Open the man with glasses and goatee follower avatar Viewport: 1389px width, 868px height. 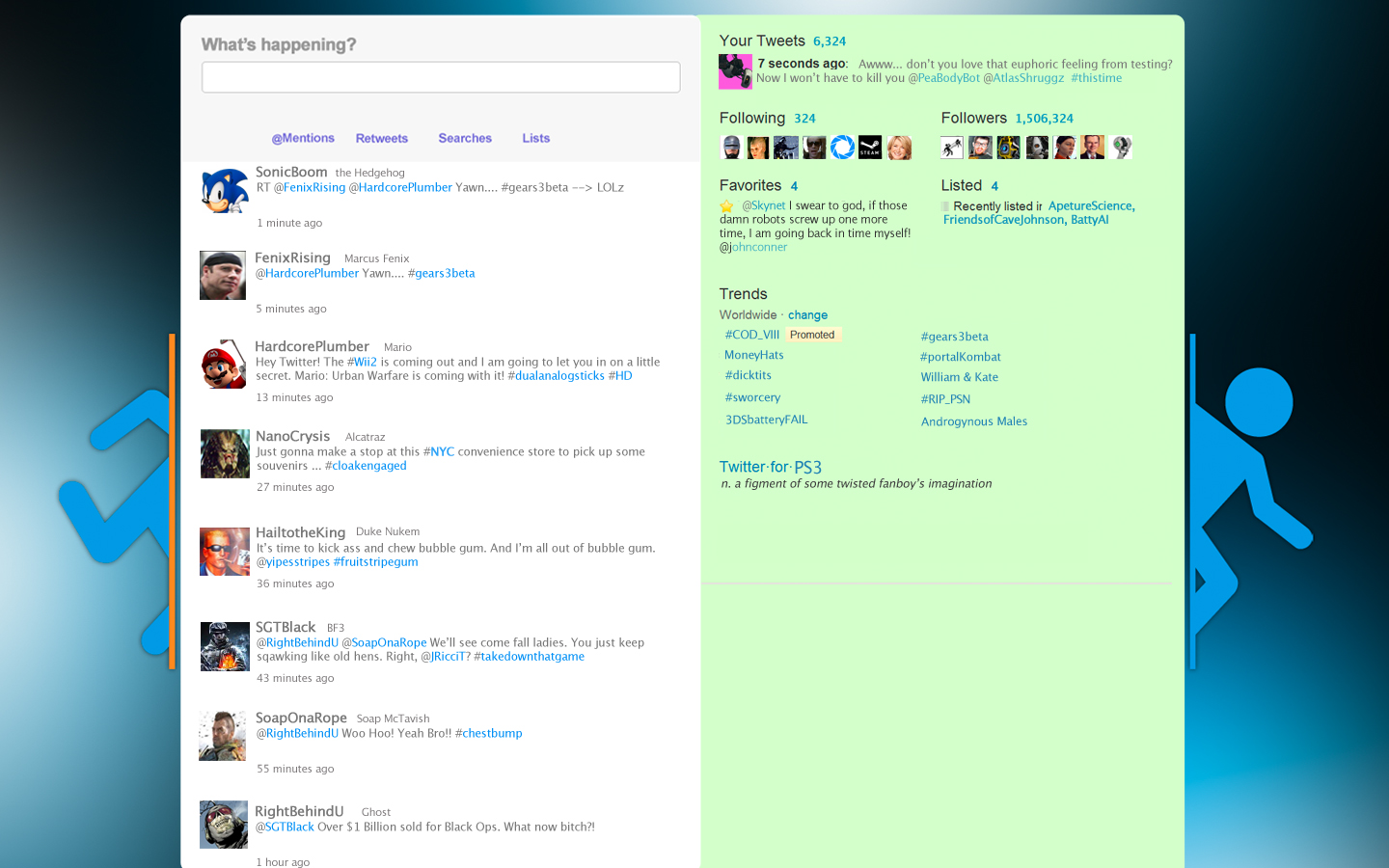(x=980, y=148)
